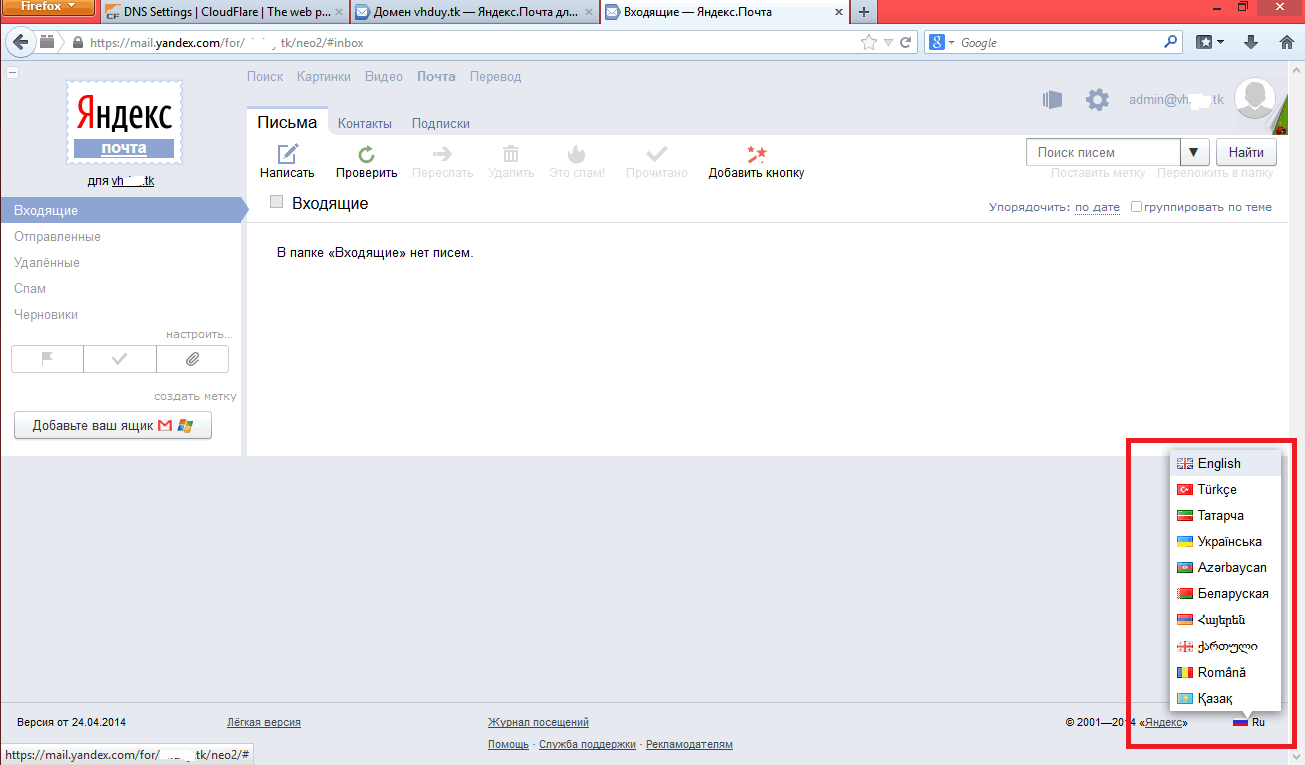Filter messages with attachments paperclip icon

[192, 359]
